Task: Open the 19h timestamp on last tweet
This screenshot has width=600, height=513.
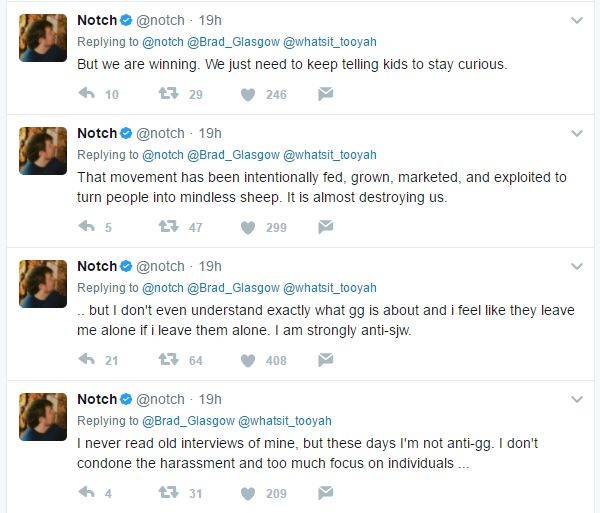Action: 210,399
